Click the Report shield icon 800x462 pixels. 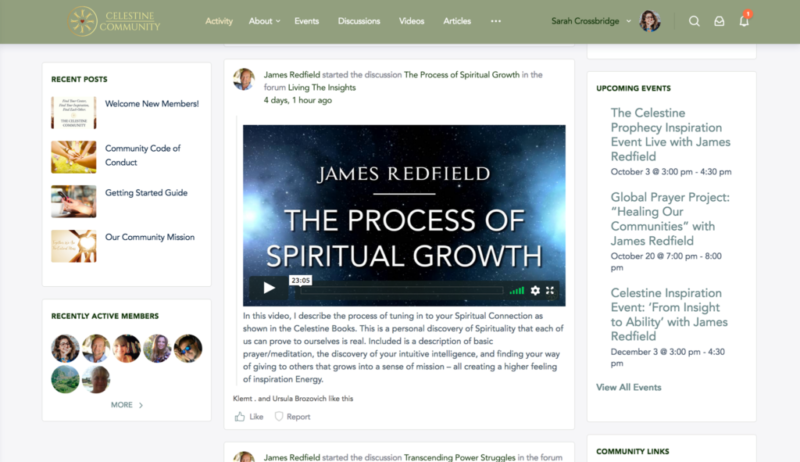pos(279,417)
